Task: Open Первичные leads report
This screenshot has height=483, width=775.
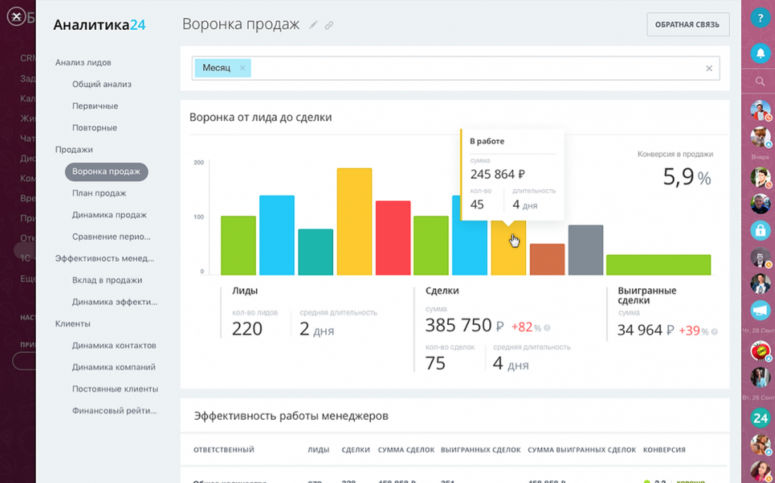Action: pos(95,106)
